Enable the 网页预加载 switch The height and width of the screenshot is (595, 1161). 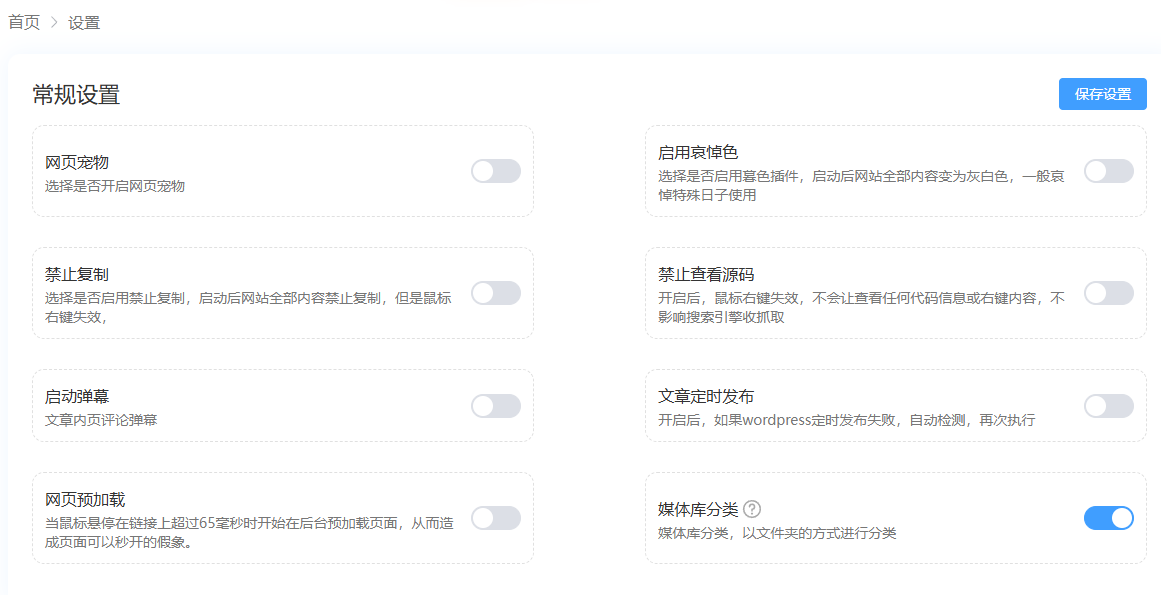coord(496,518)
